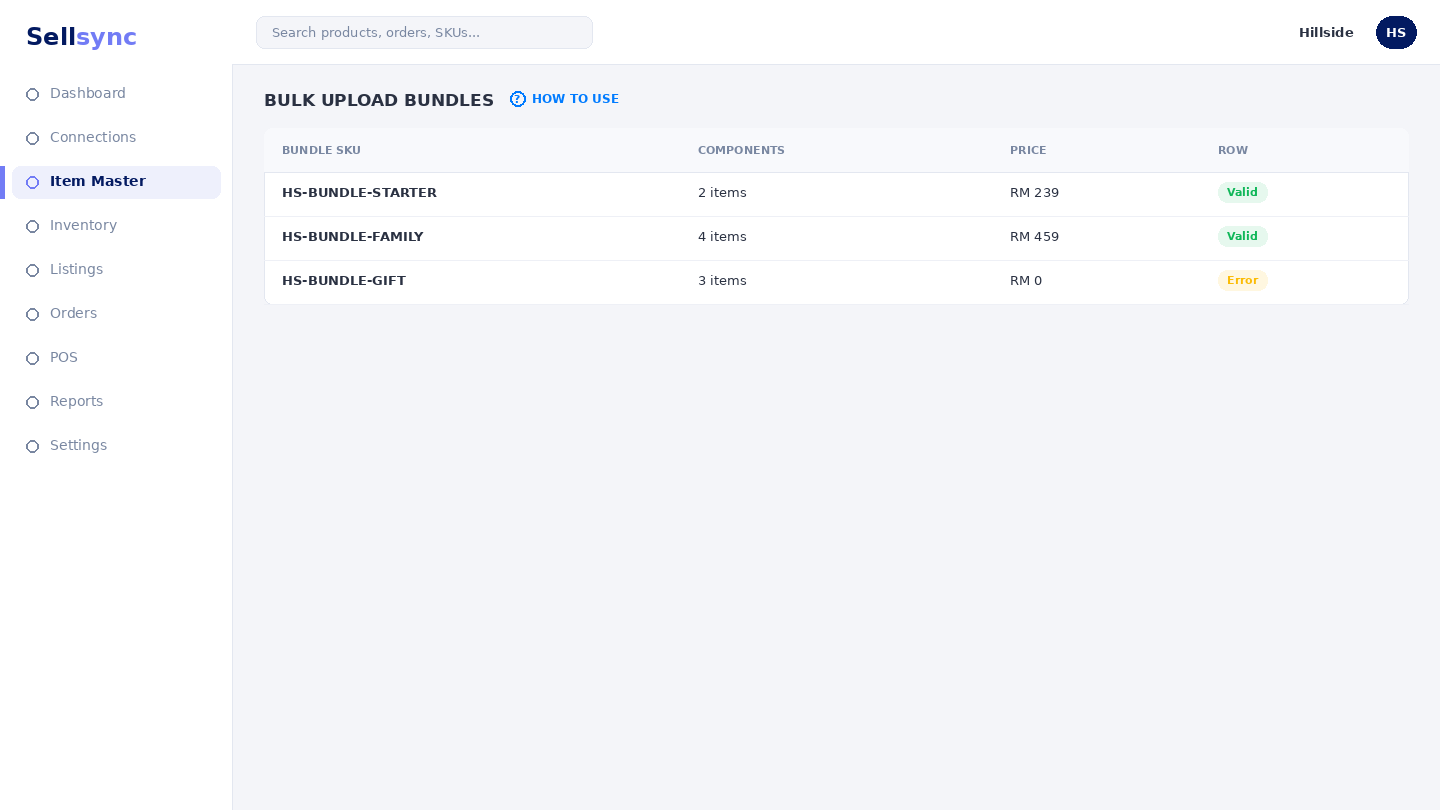The height and width of the screenshot is (810, 1440).
Task: Click the Reports circle icon in sidebar
Action: click(32, 402)
